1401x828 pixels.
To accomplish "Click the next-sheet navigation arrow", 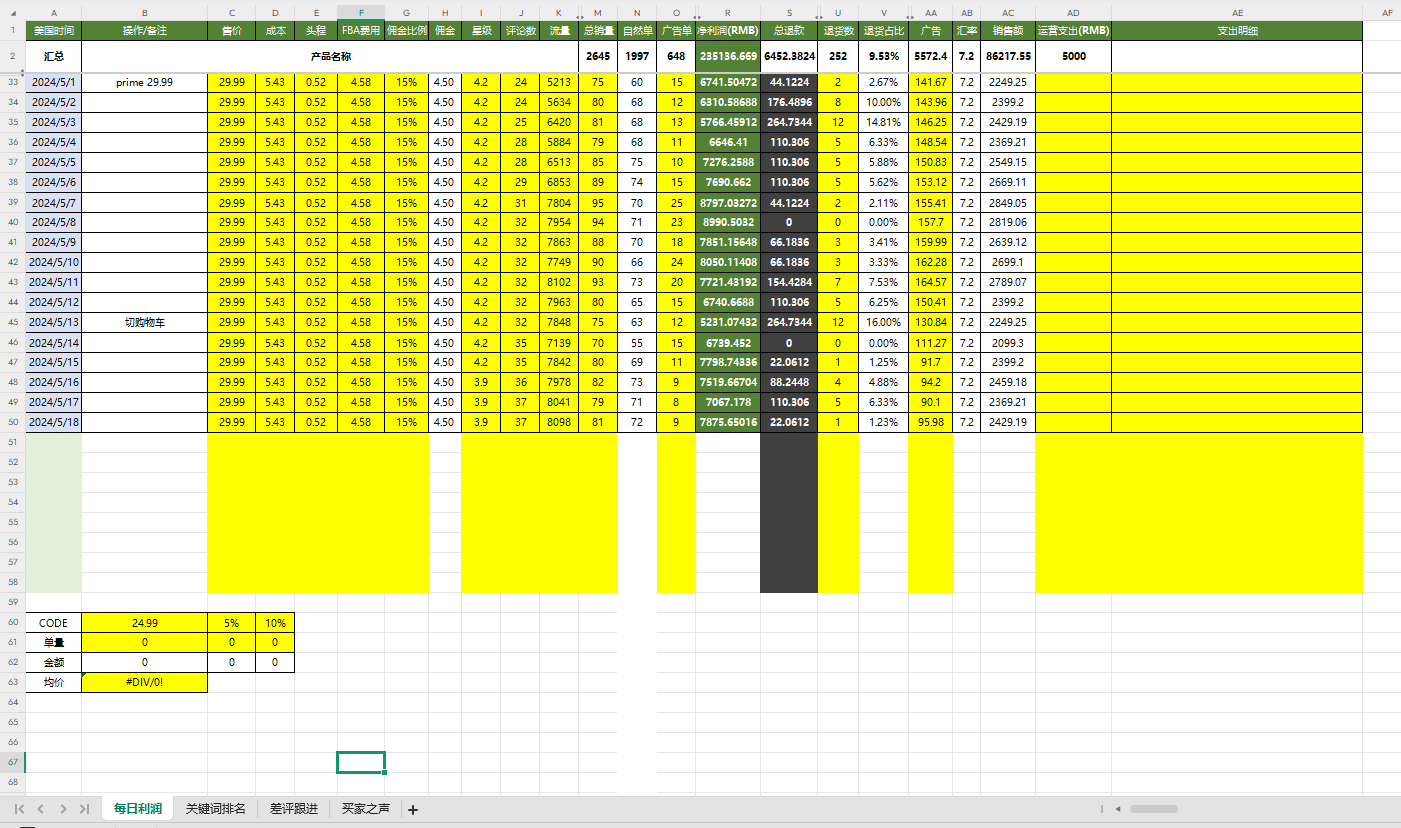I will pos(63,809).
